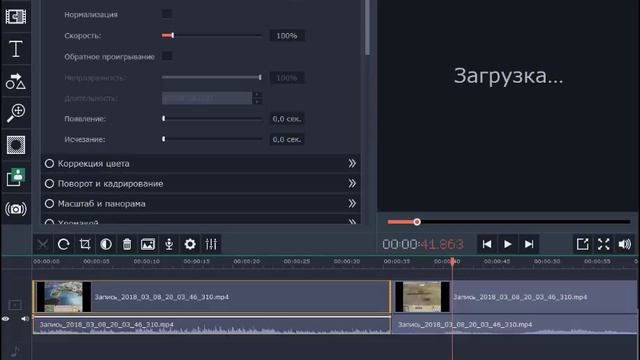Open the zoom and pan tool
The height and width of the screenshot is (360, 640).
[16, 113]
